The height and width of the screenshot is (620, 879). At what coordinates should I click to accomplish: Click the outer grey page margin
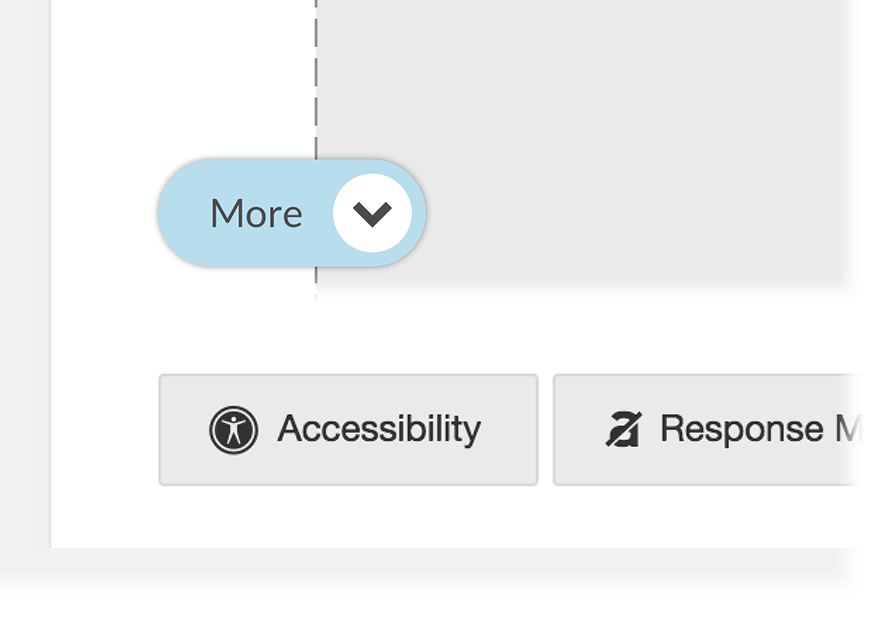tap(25, 280)
